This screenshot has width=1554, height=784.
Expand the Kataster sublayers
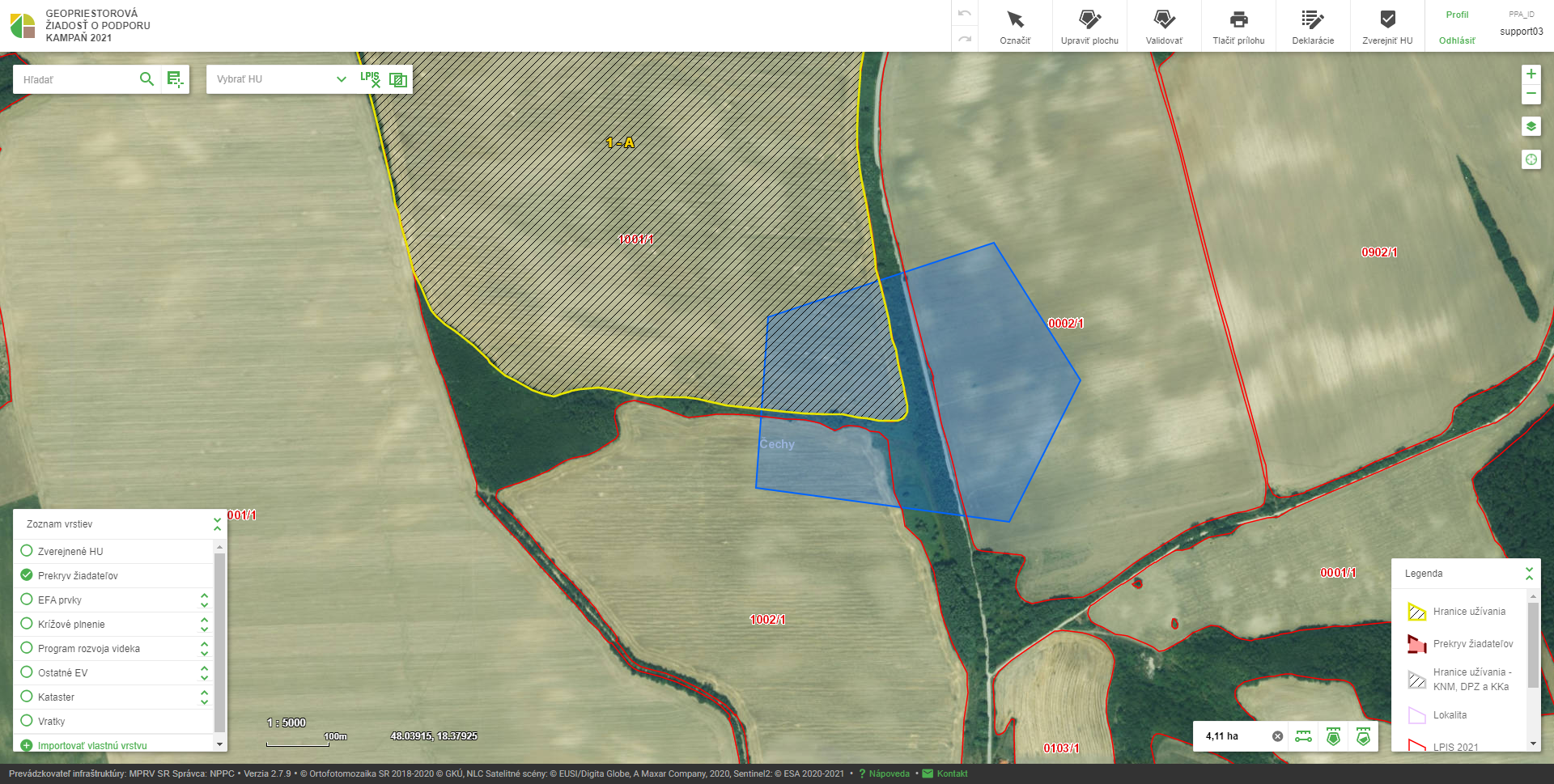[204, 697]
